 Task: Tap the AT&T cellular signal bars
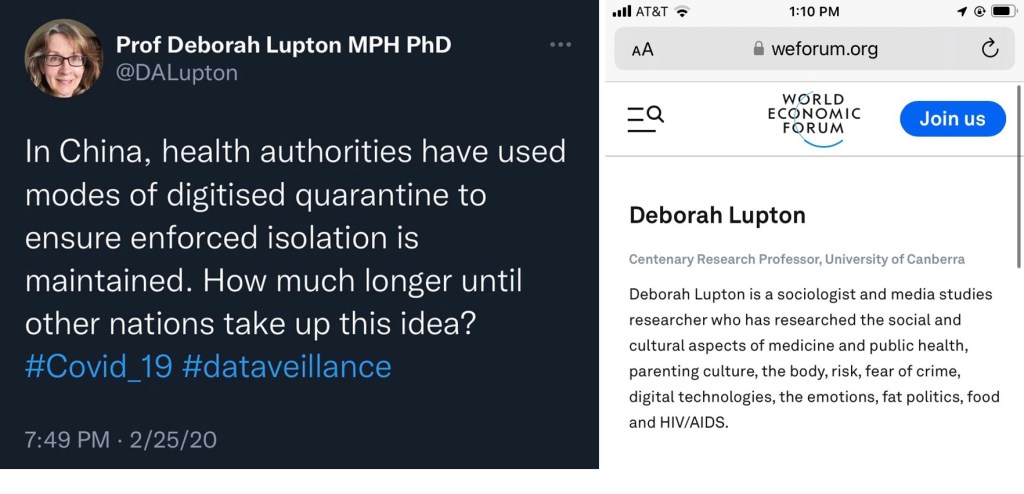[621, 11]
